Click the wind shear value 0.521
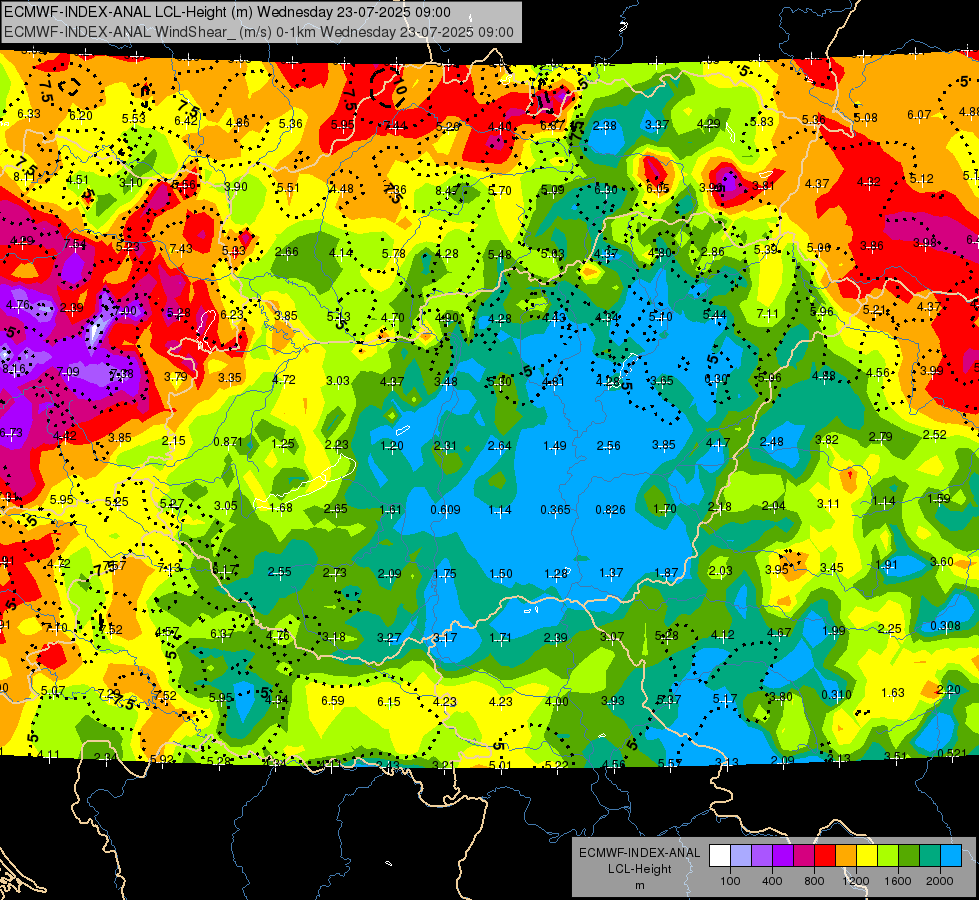 click(x=952, y=753)
